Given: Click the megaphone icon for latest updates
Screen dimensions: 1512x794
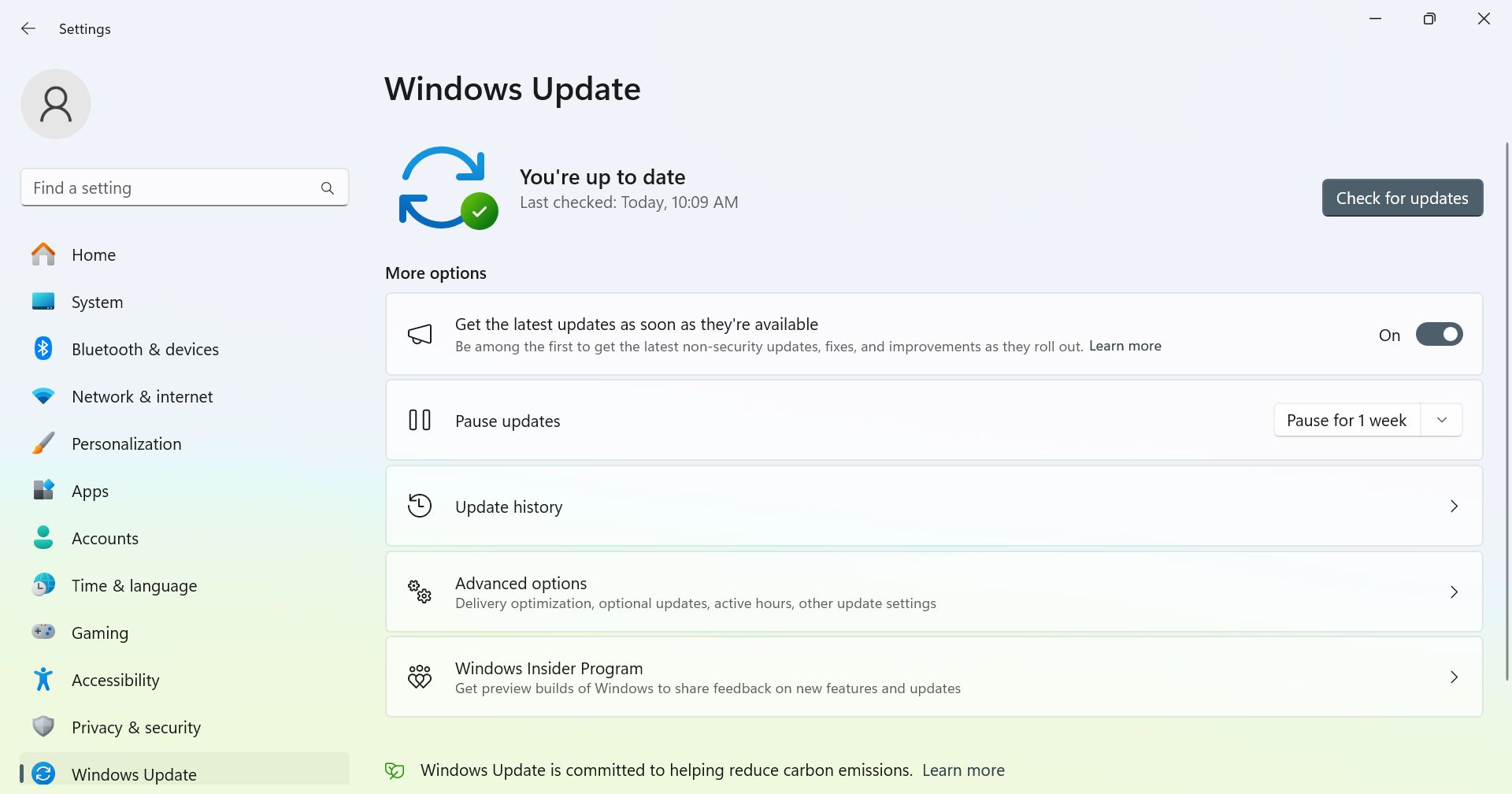Looking at the screenshot, I should 420,334.
